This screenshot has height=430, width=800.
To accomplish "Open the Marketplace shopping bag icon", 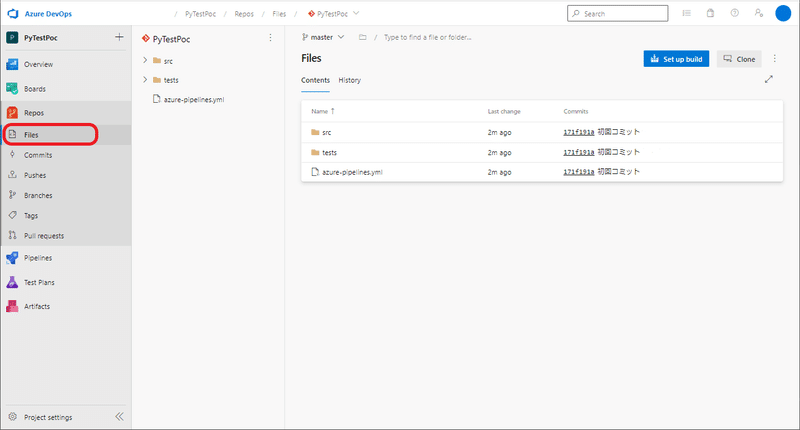I will (710, 13).
